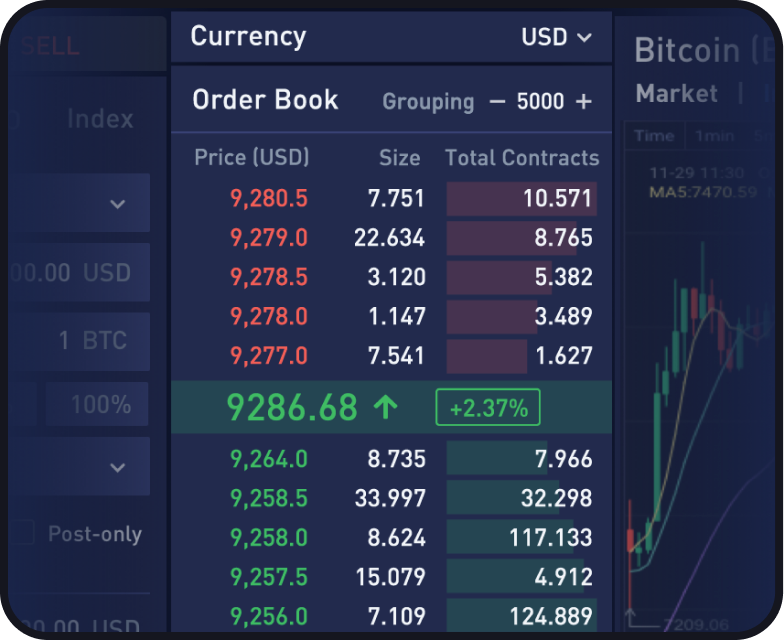This screenshot has height=640, width=784.
Task: Select ask price 9,278.5
Action: pyautogui.click(x=268, y=277)
